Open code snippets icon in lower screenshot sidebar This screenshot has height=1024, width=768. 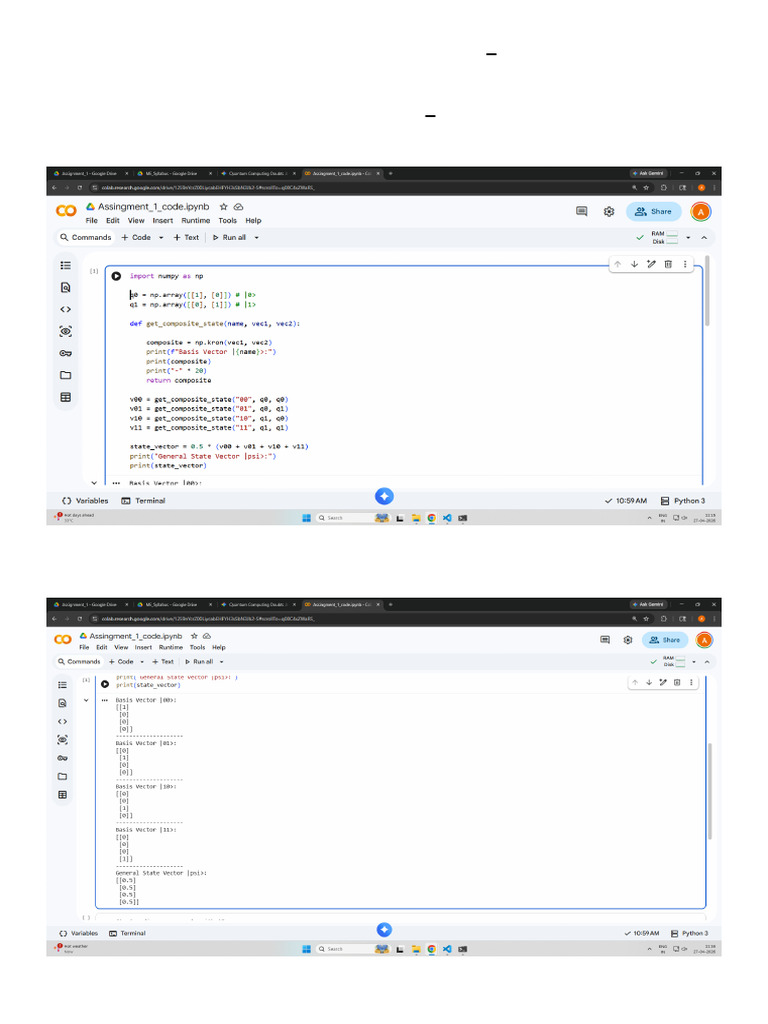[63, 722]
